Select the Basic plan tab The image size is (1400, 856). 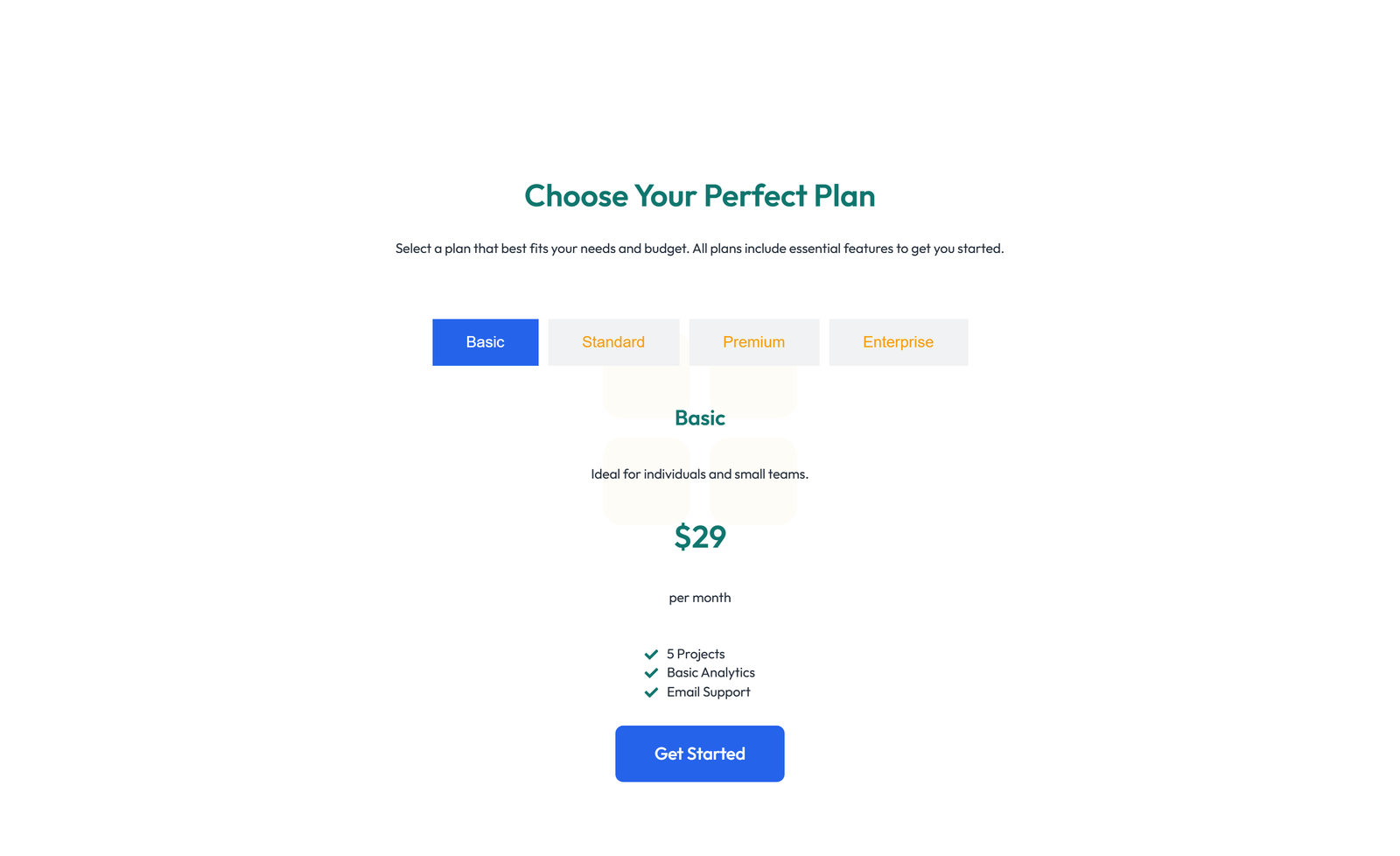pos(485,341)
